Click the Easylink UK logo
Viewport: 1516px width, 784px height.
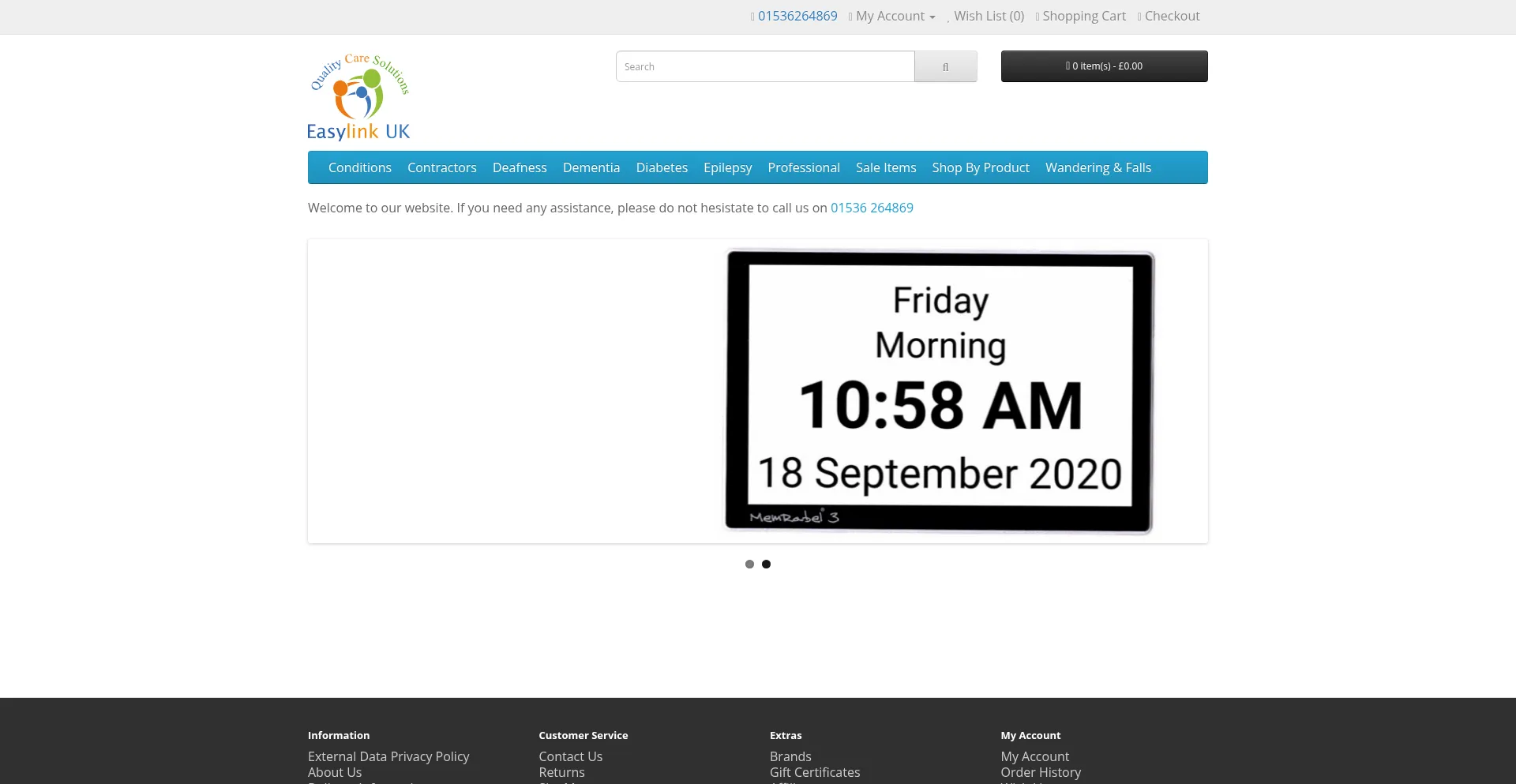point(358,96)
